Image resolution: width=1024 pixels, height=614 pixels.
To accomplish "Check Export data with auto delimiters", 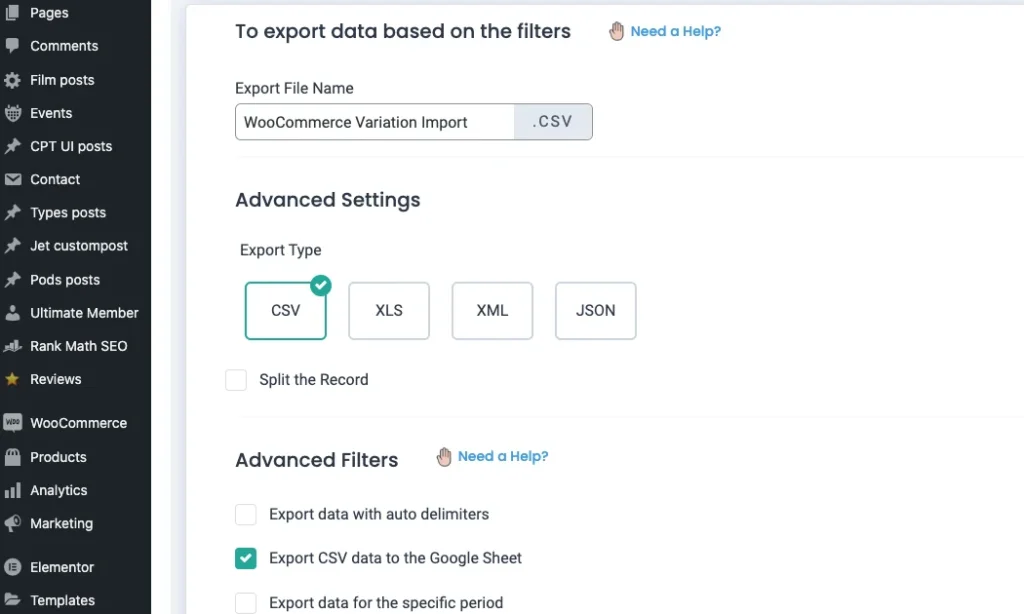I will tap(246, 515).
